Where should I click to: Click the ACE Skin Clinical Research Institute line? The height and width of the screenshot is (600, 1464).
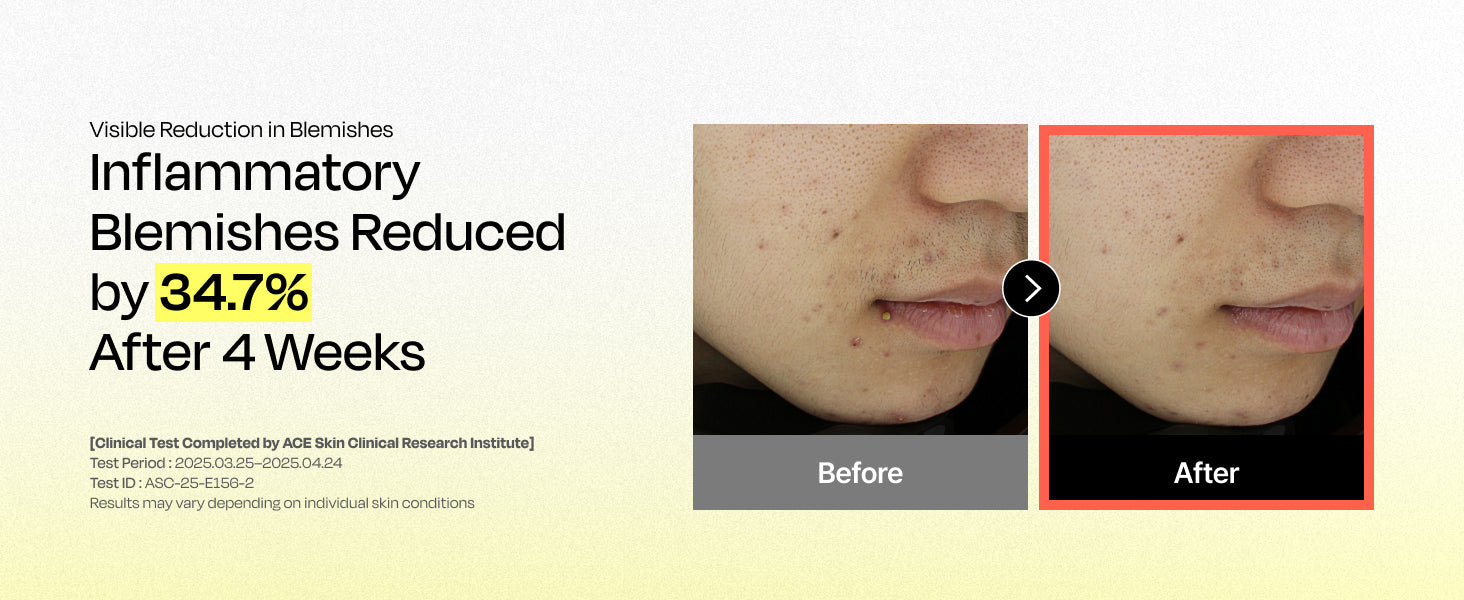click(312, 443)
